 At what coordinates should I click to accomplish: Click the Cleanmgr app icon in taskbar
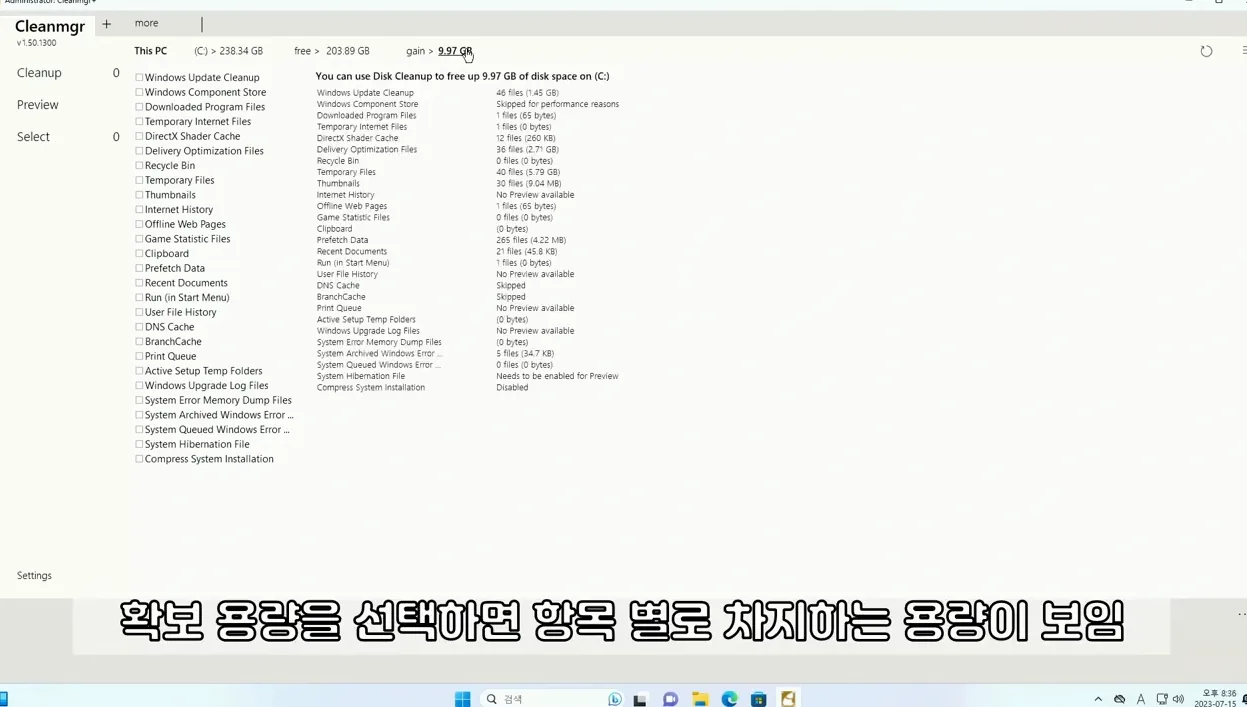(789, 699)
